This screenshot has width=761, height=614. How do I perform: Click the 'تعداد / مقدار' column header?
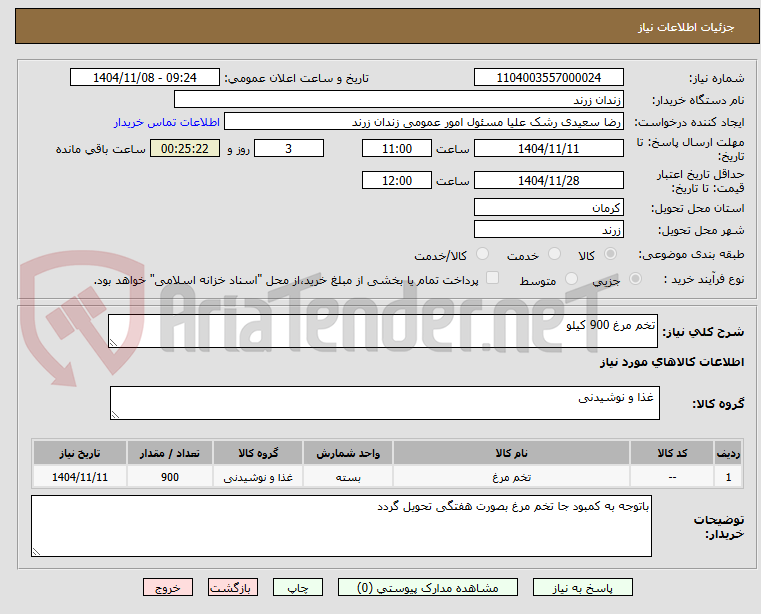point(169,453)
